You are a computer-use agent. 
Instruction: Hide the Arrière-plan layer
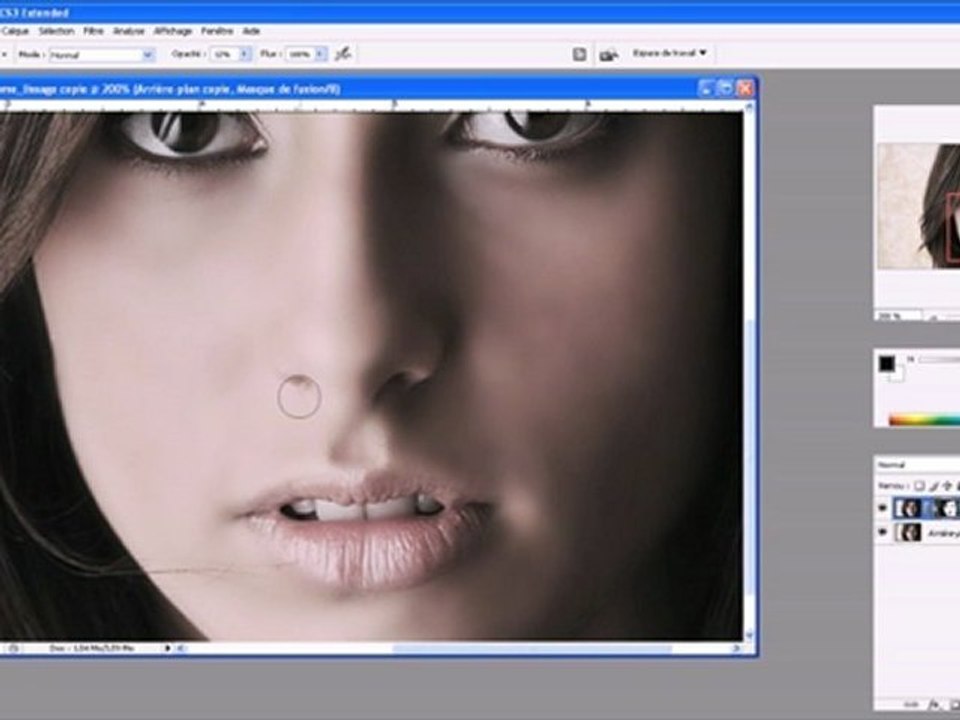(882, 533)
